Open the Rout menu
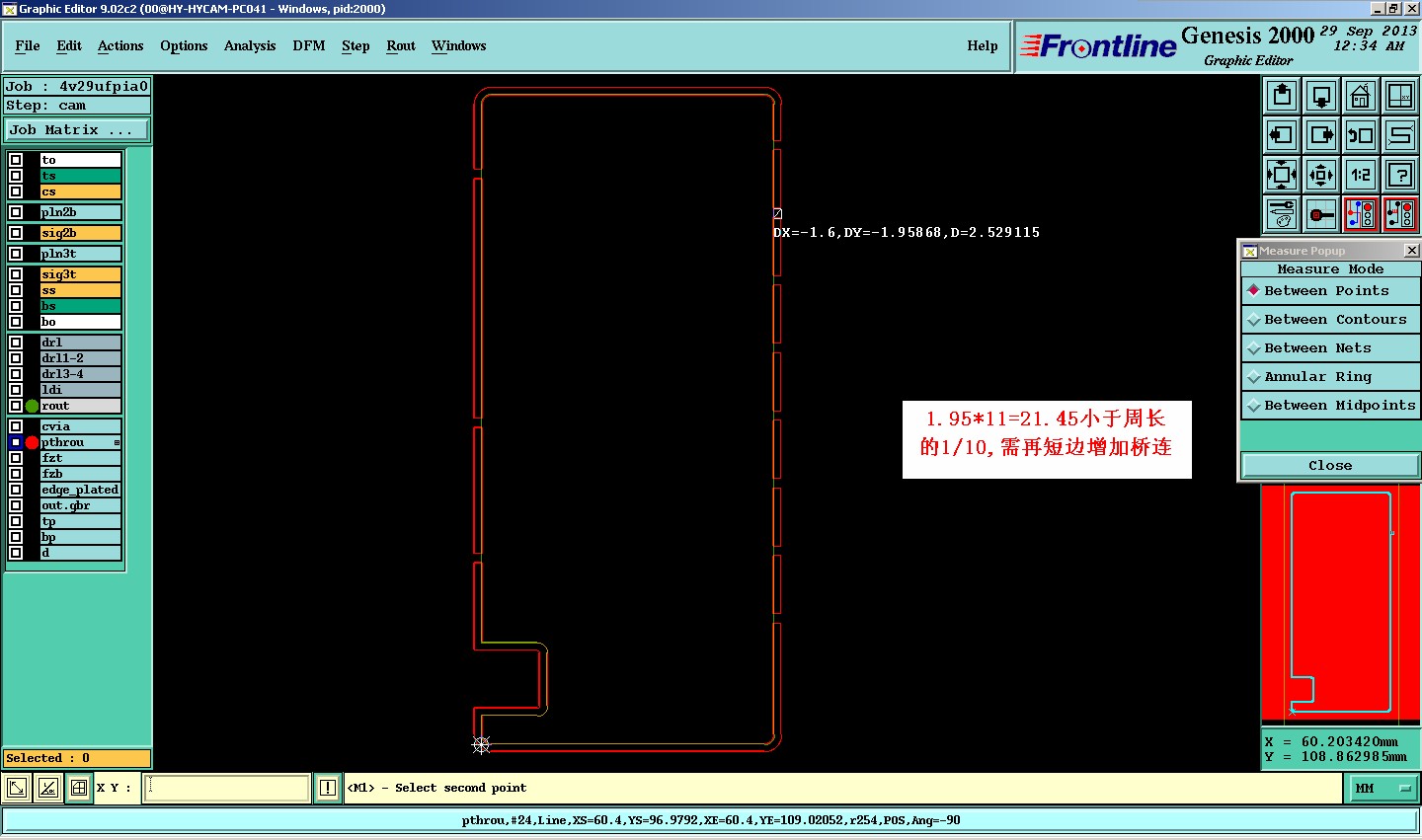1422x840 pixels. click(401, 46)
